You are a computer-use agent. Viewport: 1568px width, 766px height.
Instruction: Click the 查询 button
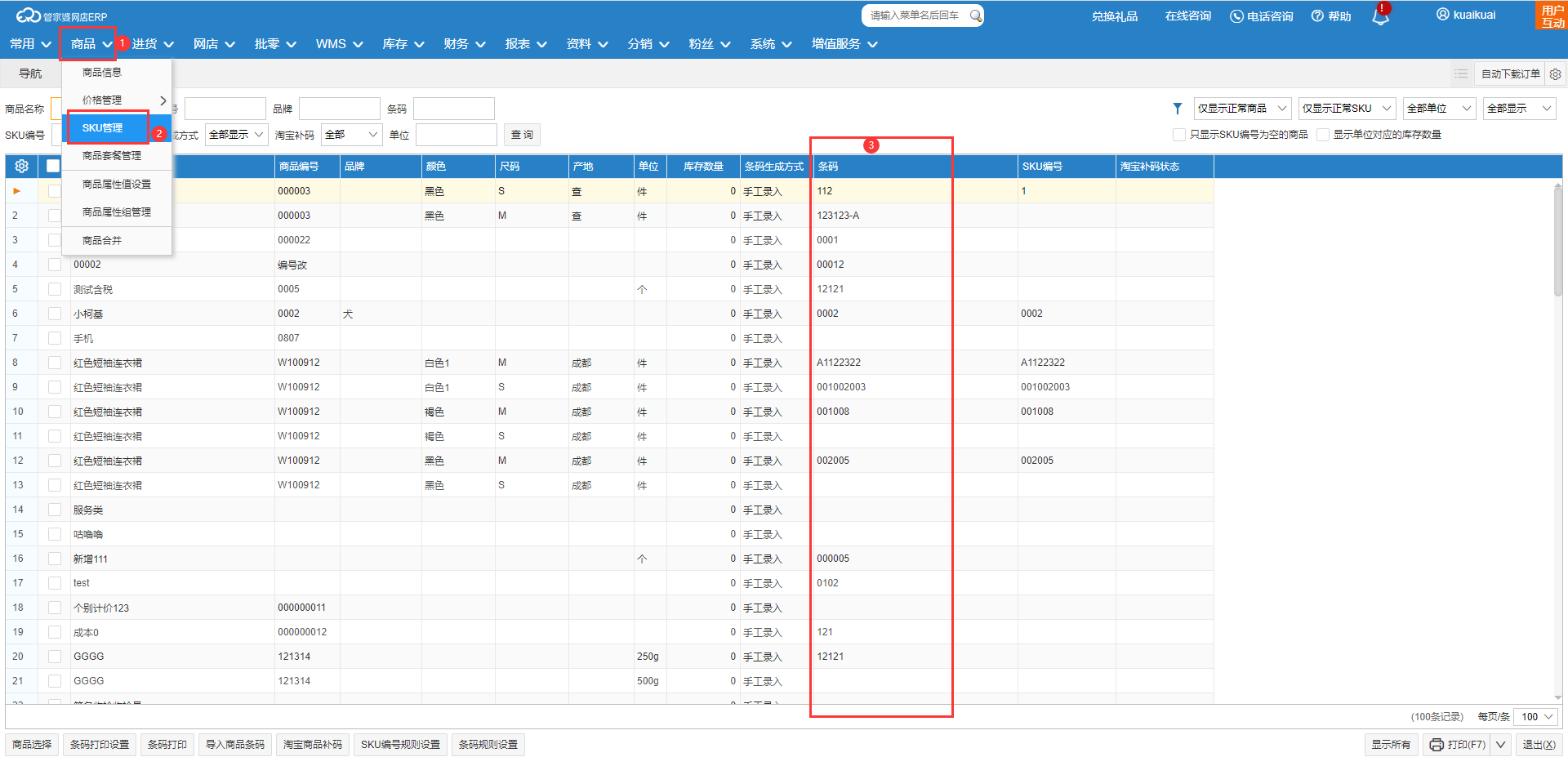[x=522, y=135]
